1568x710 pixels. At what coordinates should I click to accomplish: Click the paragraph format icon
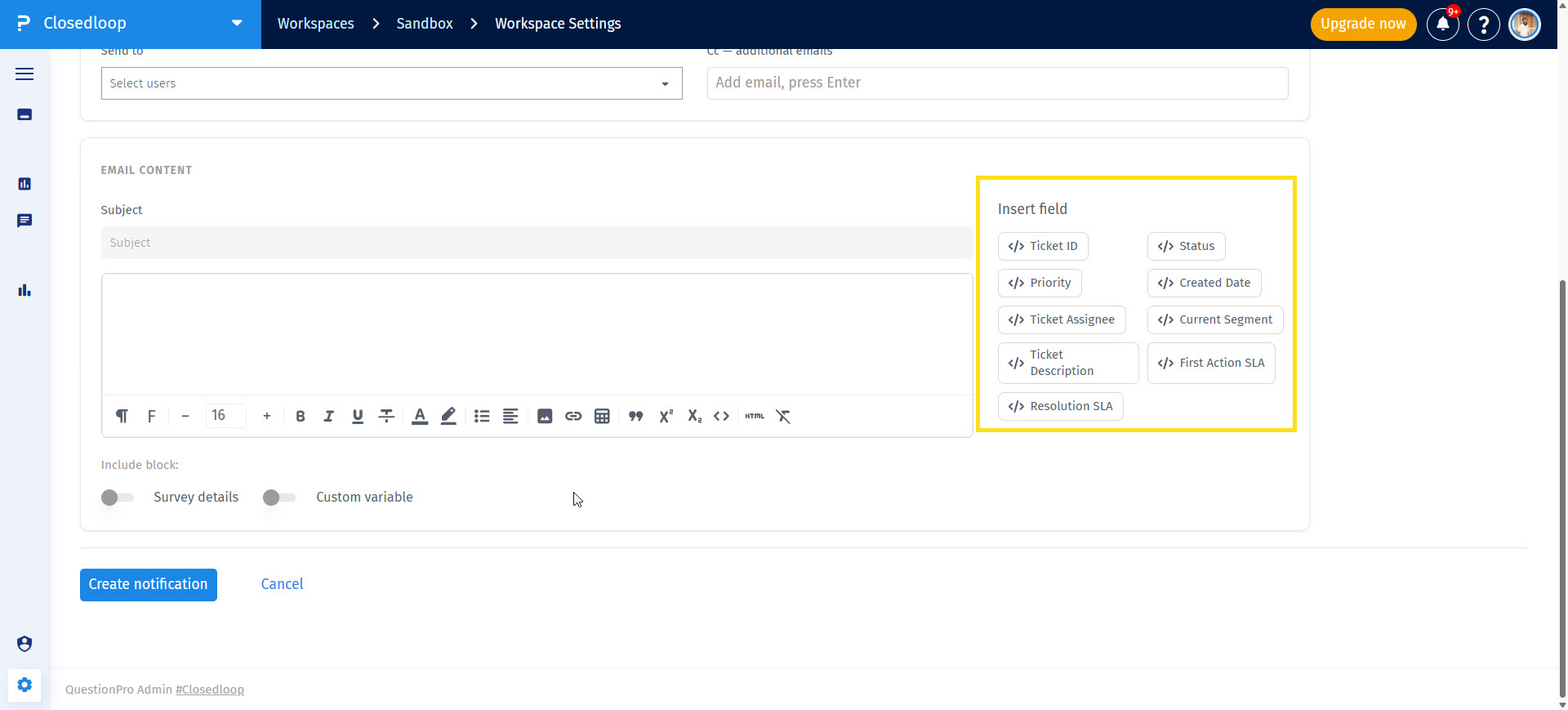[x=122, y=416]
